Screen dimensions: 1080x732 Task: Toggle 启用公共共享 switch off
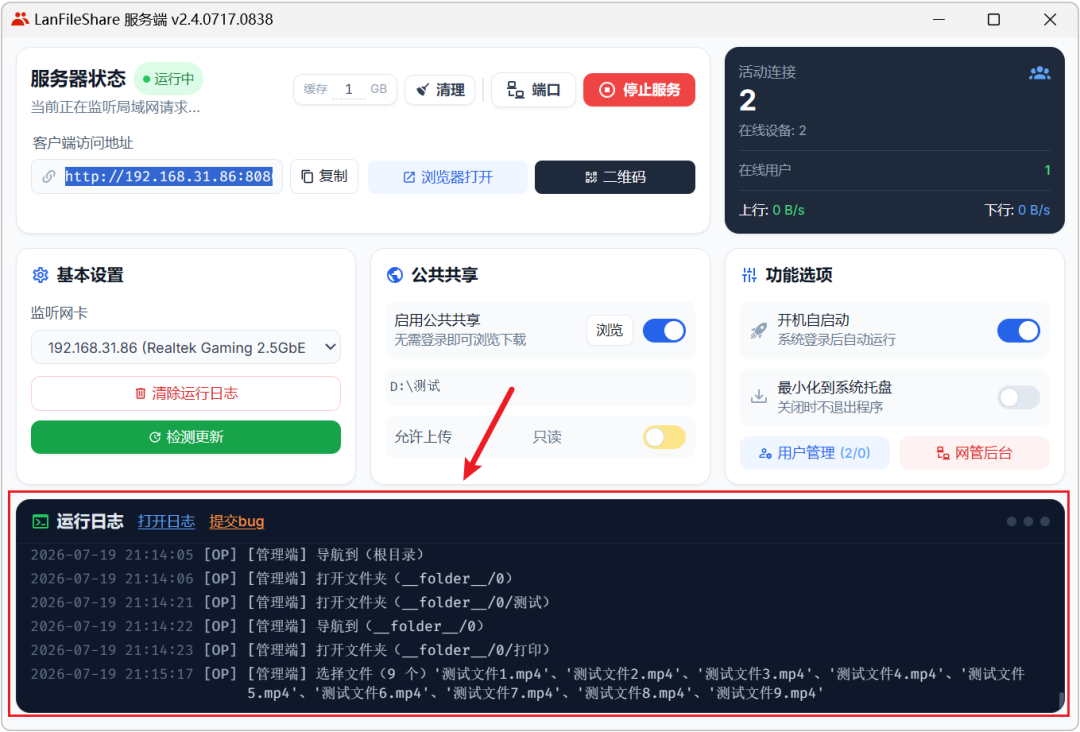pos(663,331)
